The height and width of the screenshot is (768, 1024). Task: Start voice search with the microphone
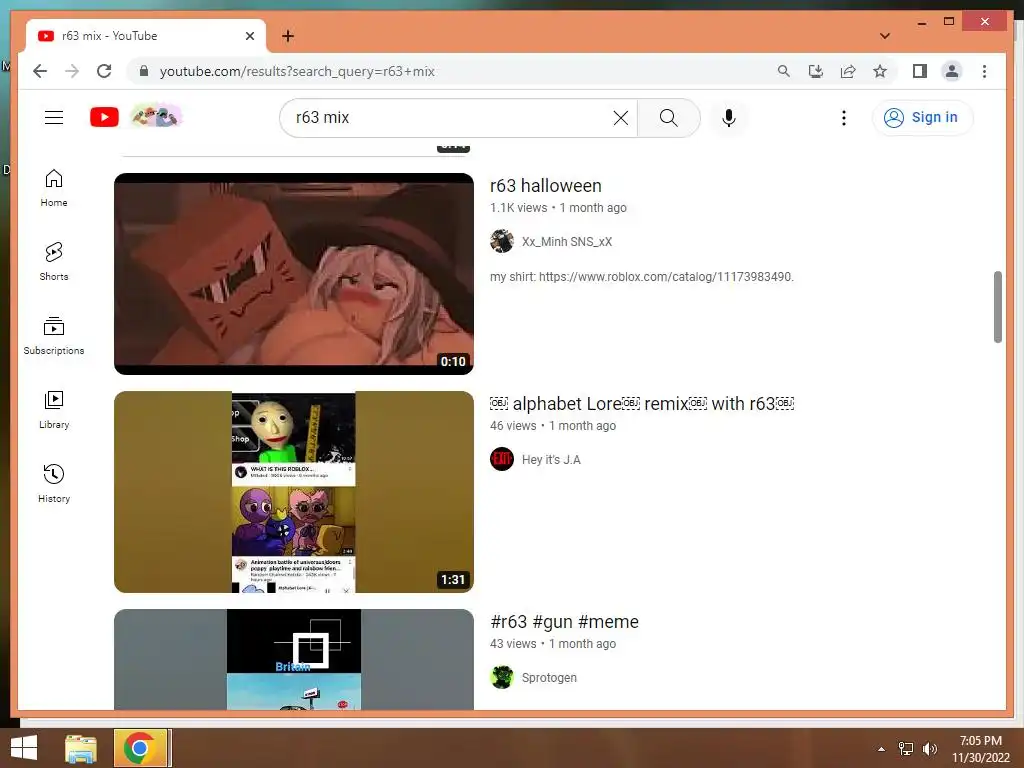pos(729,118)
